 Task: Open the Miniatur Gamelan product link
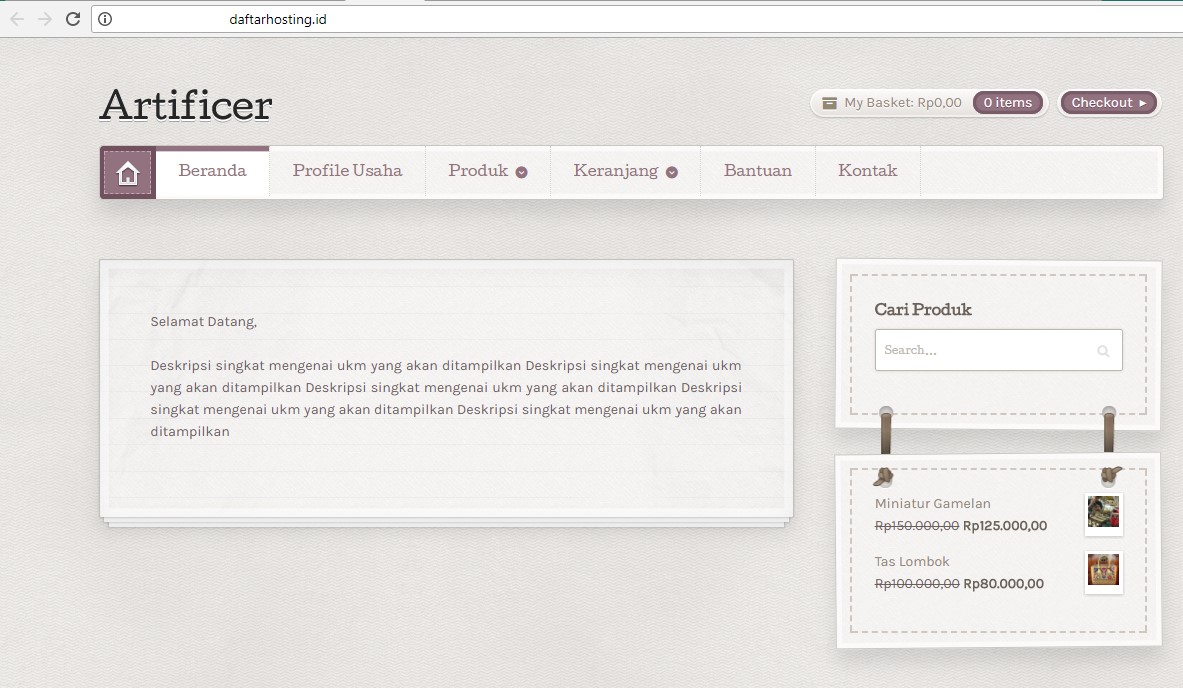(932, 504)
